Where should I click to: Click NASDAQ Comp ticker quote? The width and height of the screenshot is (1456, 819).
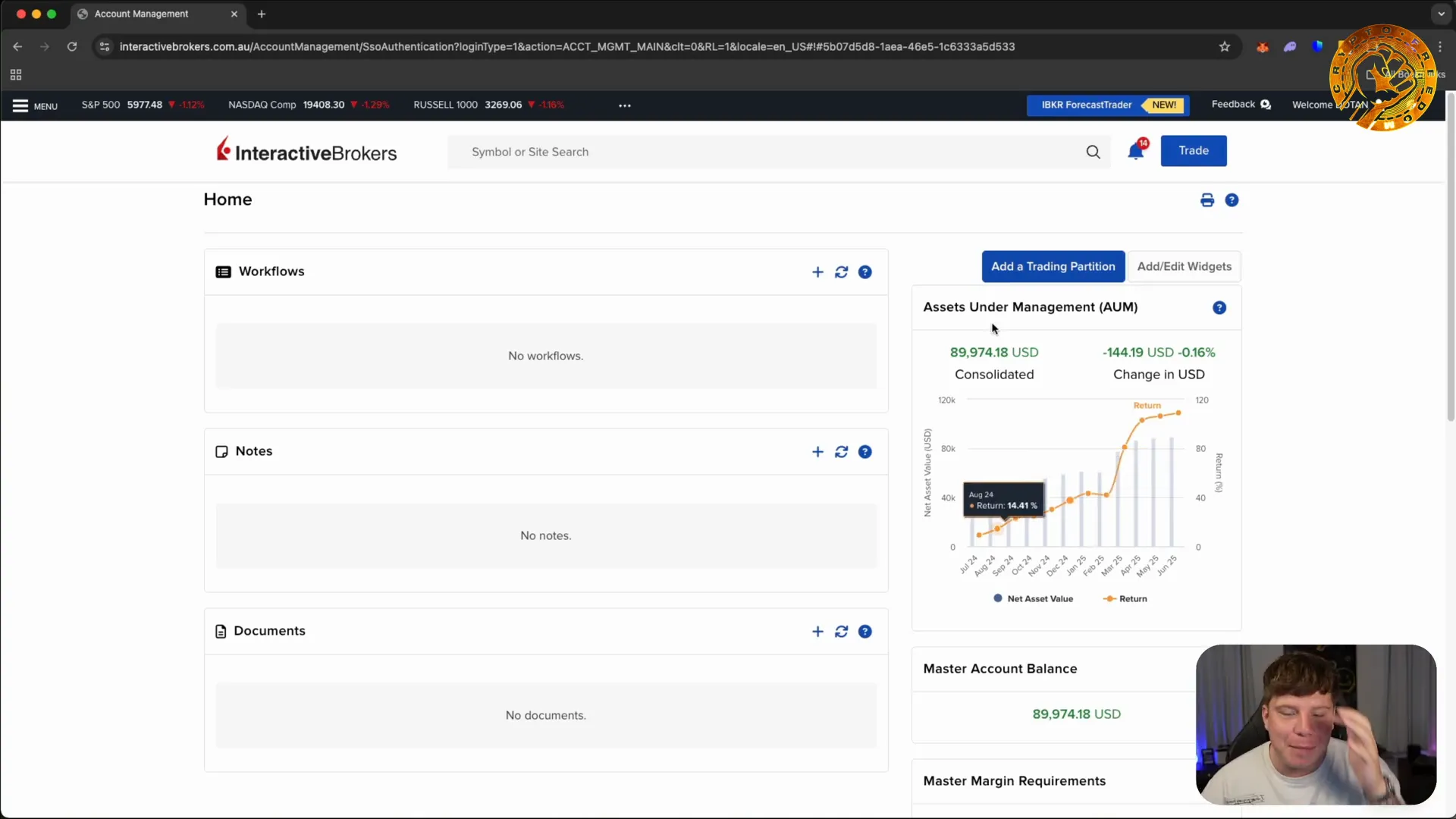tap(309, 105)
